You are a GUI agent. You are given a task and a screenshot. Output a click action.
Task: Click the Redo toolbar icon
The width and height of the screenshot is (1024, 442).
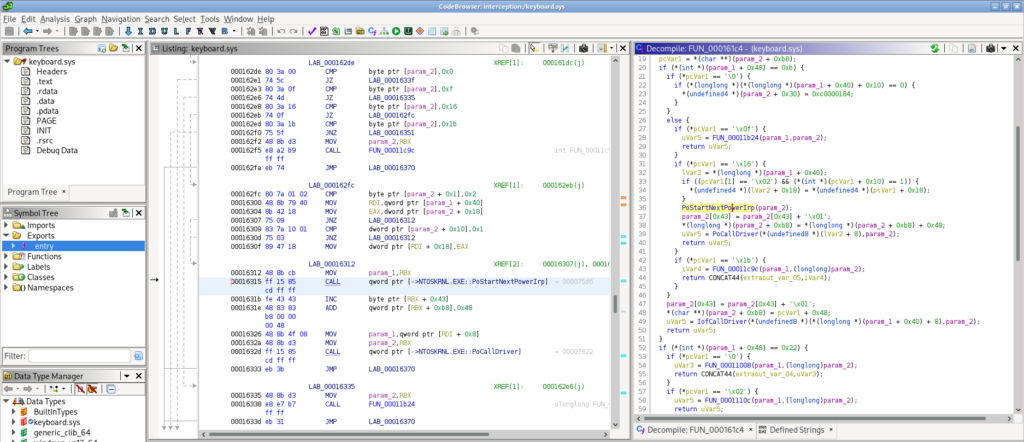click(294, 31)
